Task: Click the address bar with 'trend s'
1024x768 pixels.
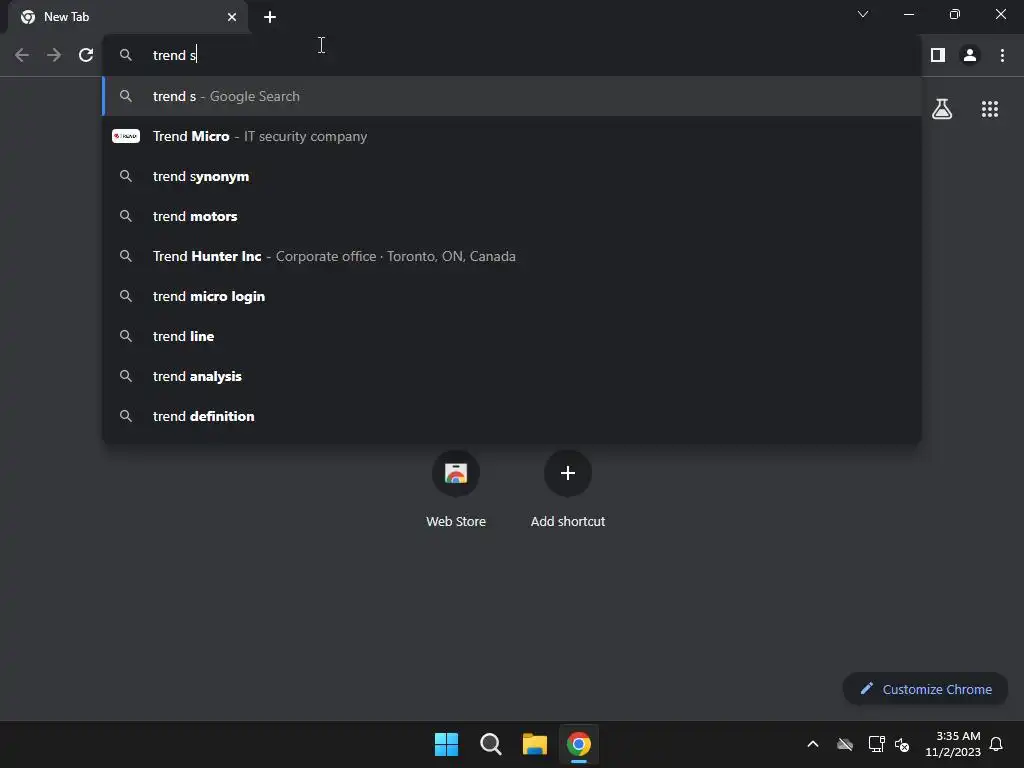Action: click(x=512, y=56)
